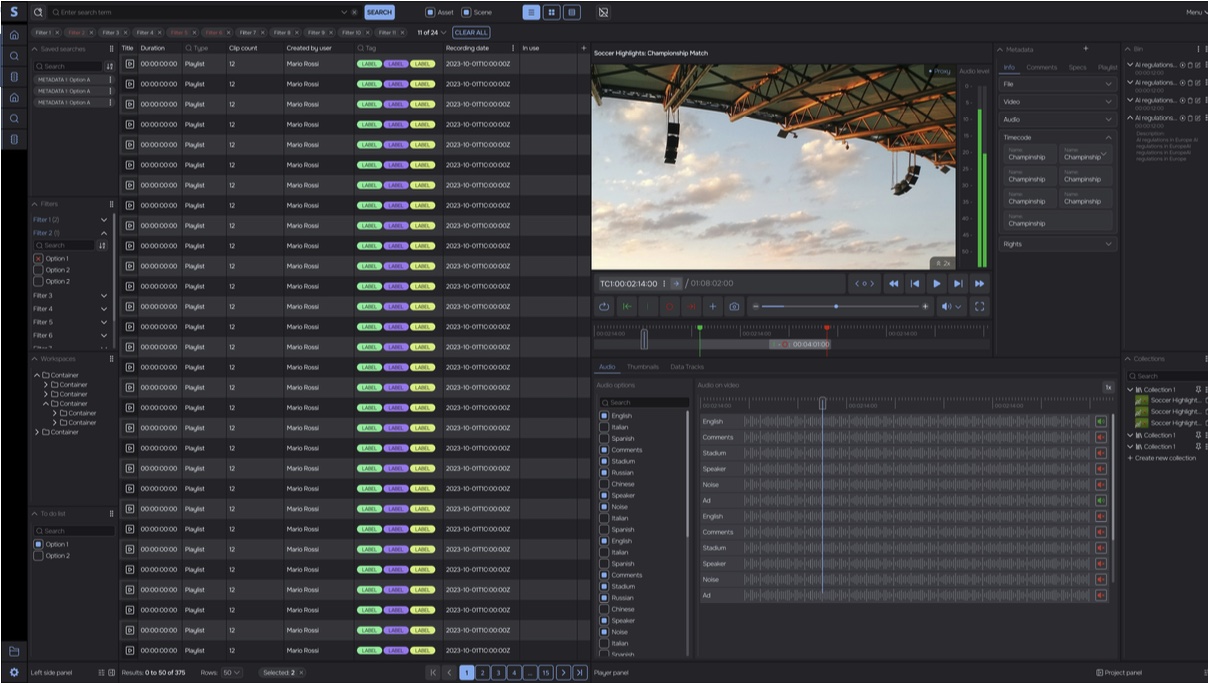Screen dimensions: 1208x683
Task: Sort the saved searches list
Action: click(x=109, y=66)
